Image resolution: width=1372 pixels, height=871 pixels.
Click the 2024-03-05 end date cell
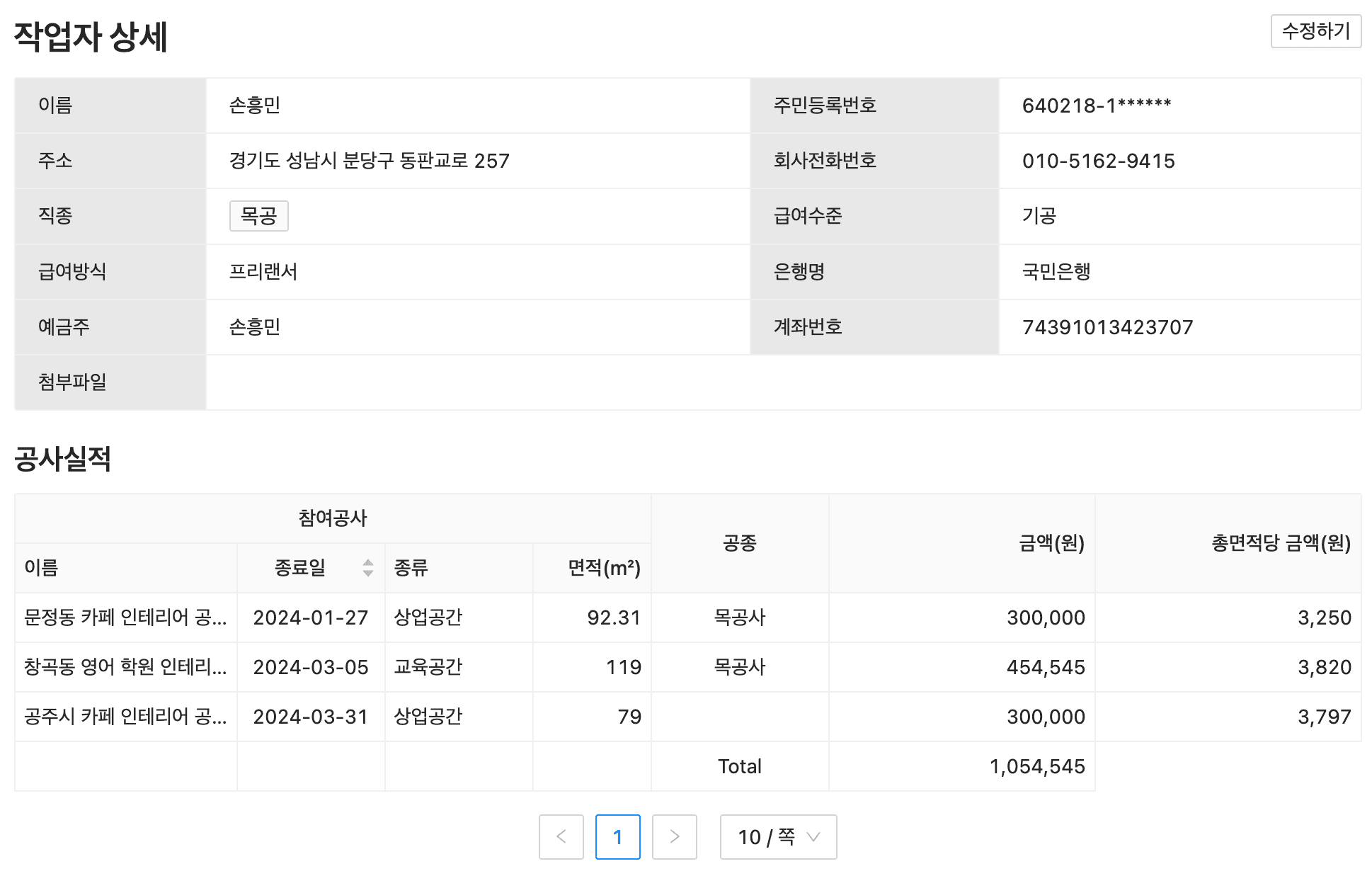click(x=311, y=667)
